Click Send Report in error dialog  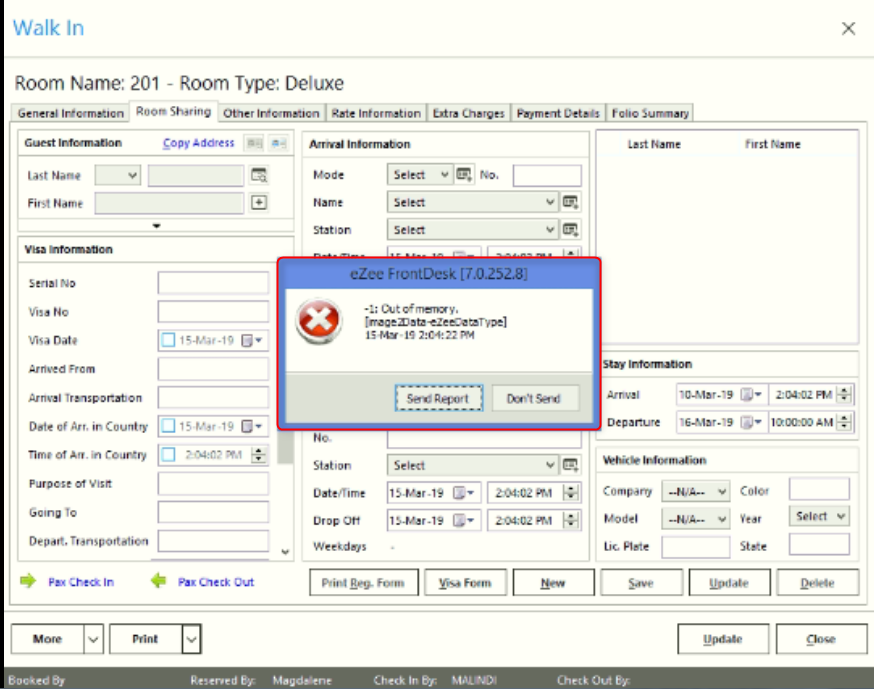(x=439, y=398)
